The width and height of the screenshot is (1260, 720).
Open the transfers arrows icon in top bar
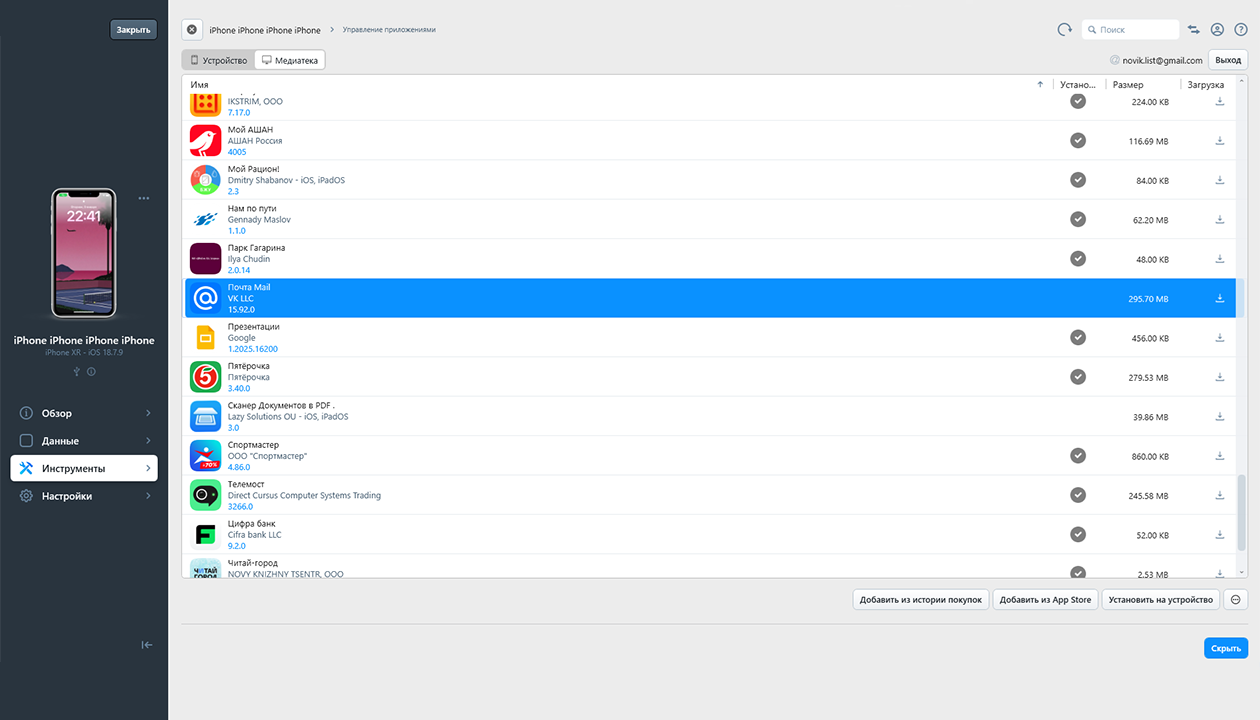(x=1194, y=30)
